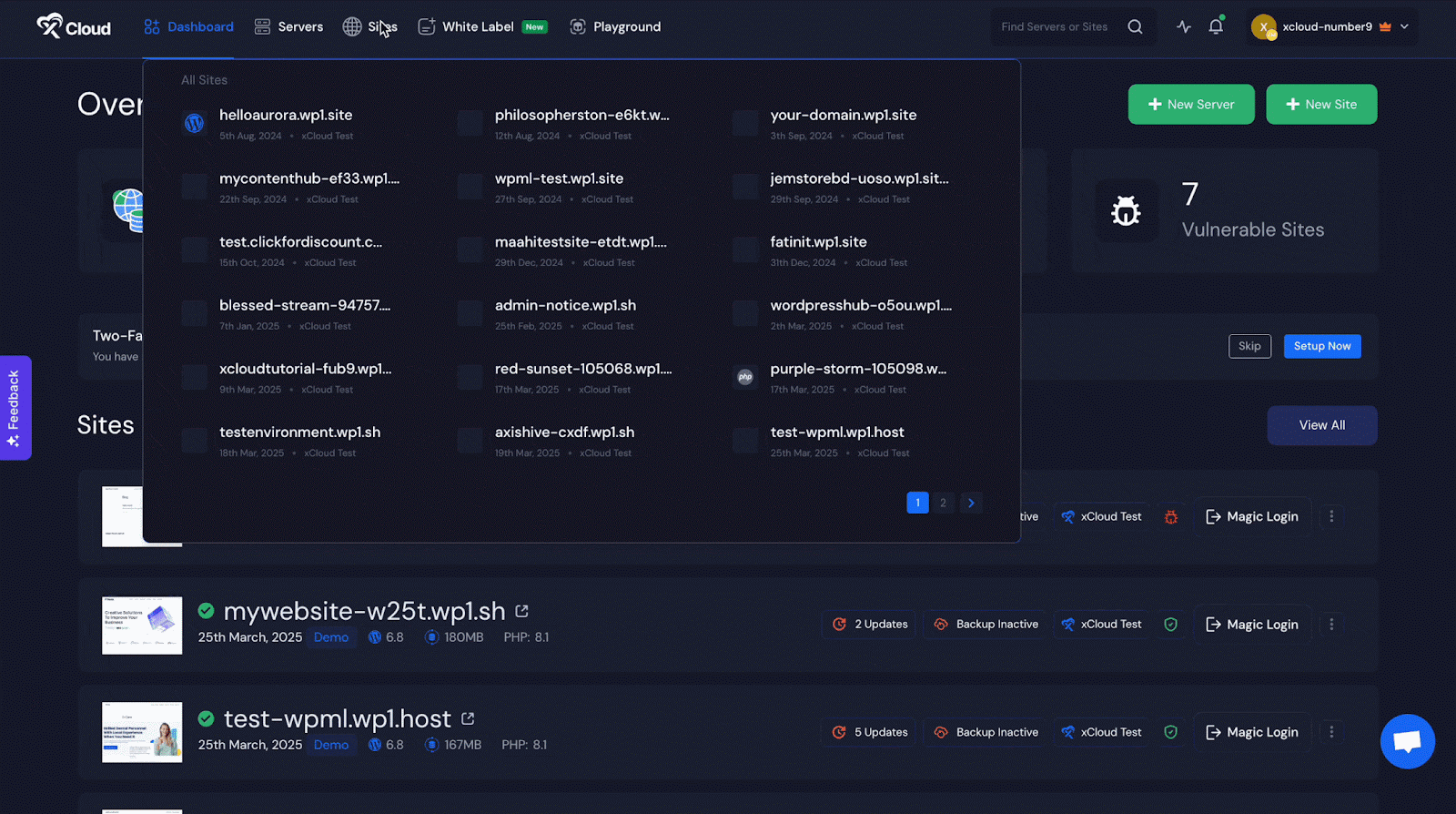Viewport: 1456px width, 814px height.
Task: Go to page 2 of sites list
Action: [x=943, y=503]
